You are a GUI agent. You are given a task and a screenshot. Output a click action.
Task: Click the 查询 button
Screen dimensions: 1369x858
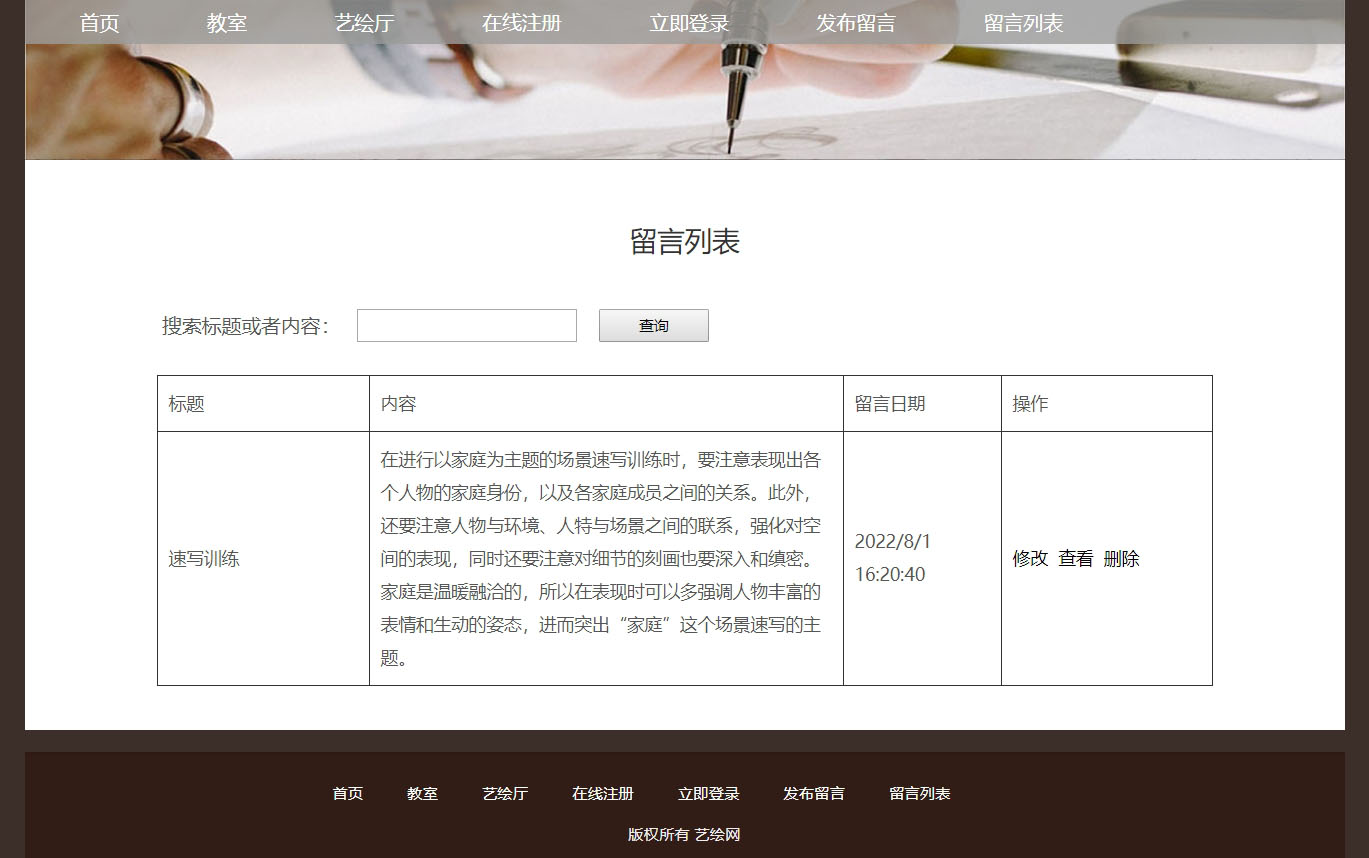(x=654, y=326)
